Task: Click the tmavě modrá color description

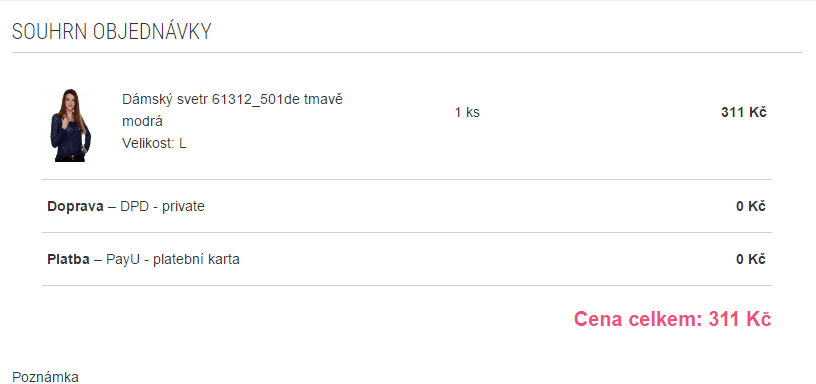Action: pyautogui.click(x=233, y=110)
